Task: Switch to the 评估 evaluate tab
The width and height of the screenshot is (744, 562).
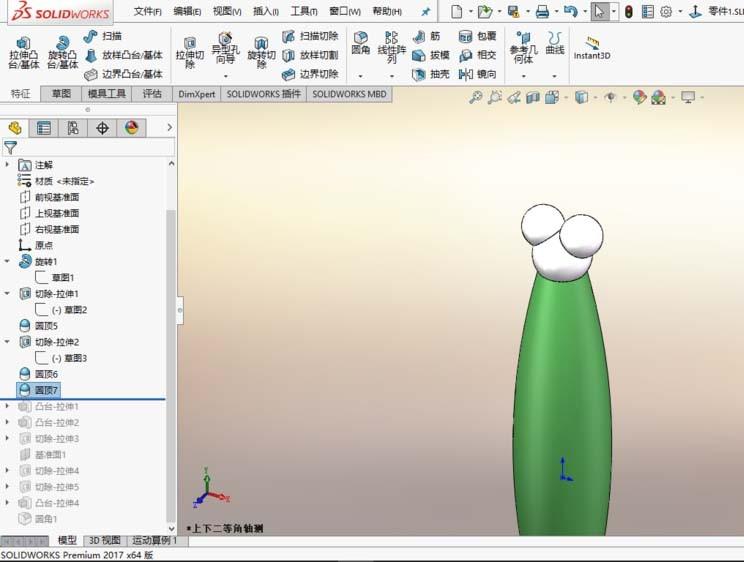Action: [152, 94]
